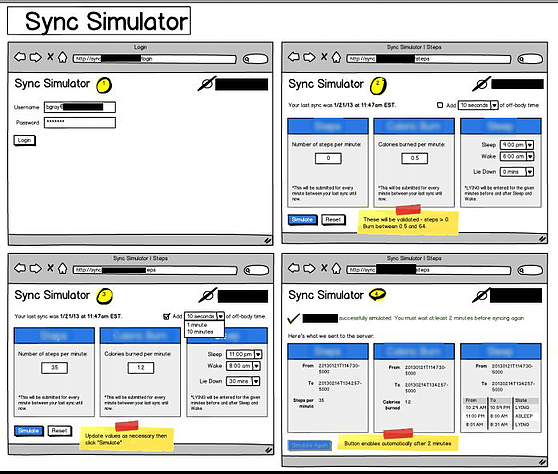Image resolution: width=558 pixels, height=474 pixels.
Task: Open Sleep dropdown showing 9:00 pm
Action: (x=517, y=145)
